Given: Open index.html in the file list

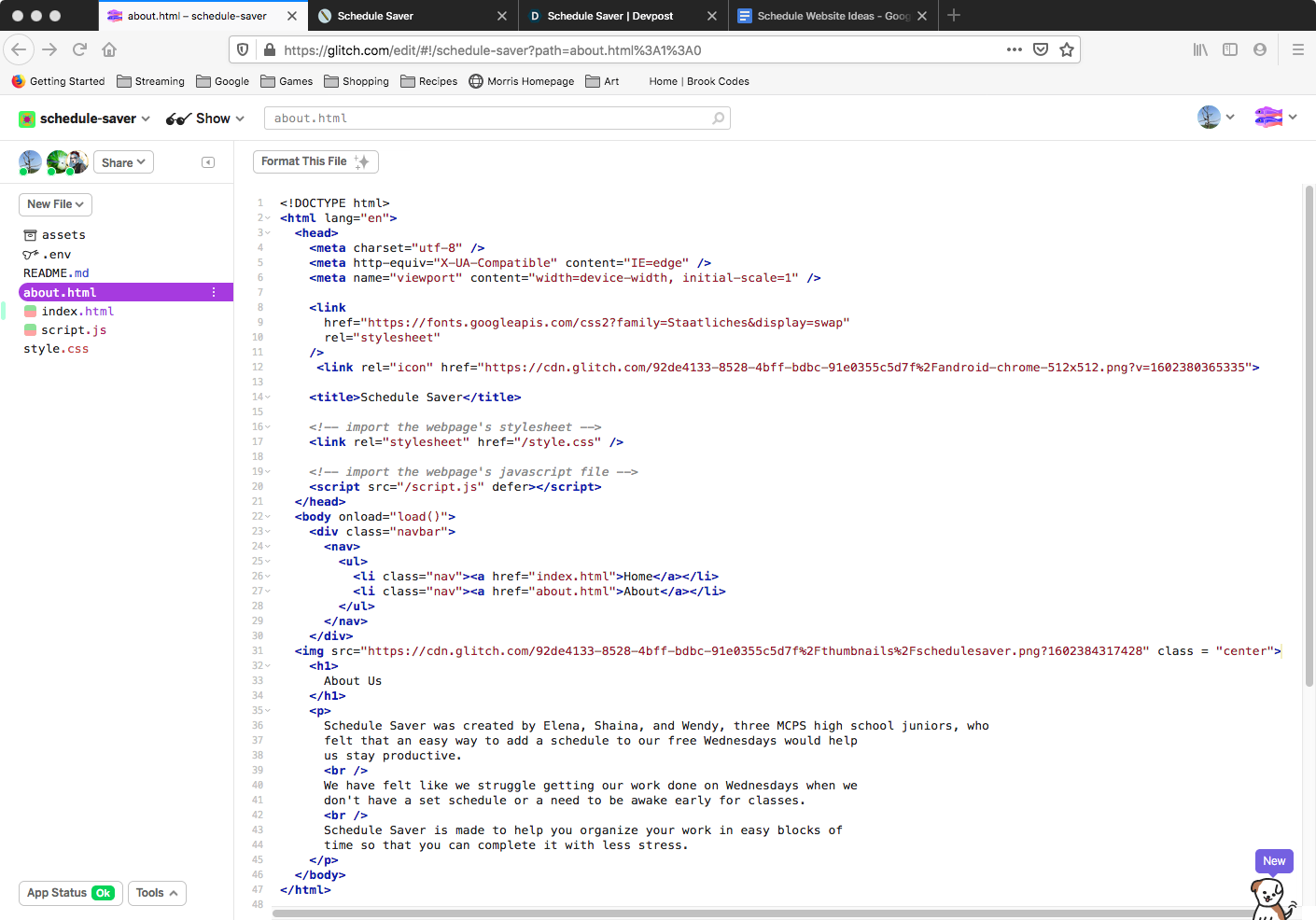Looking at the screenshot, I should [68, 311].
